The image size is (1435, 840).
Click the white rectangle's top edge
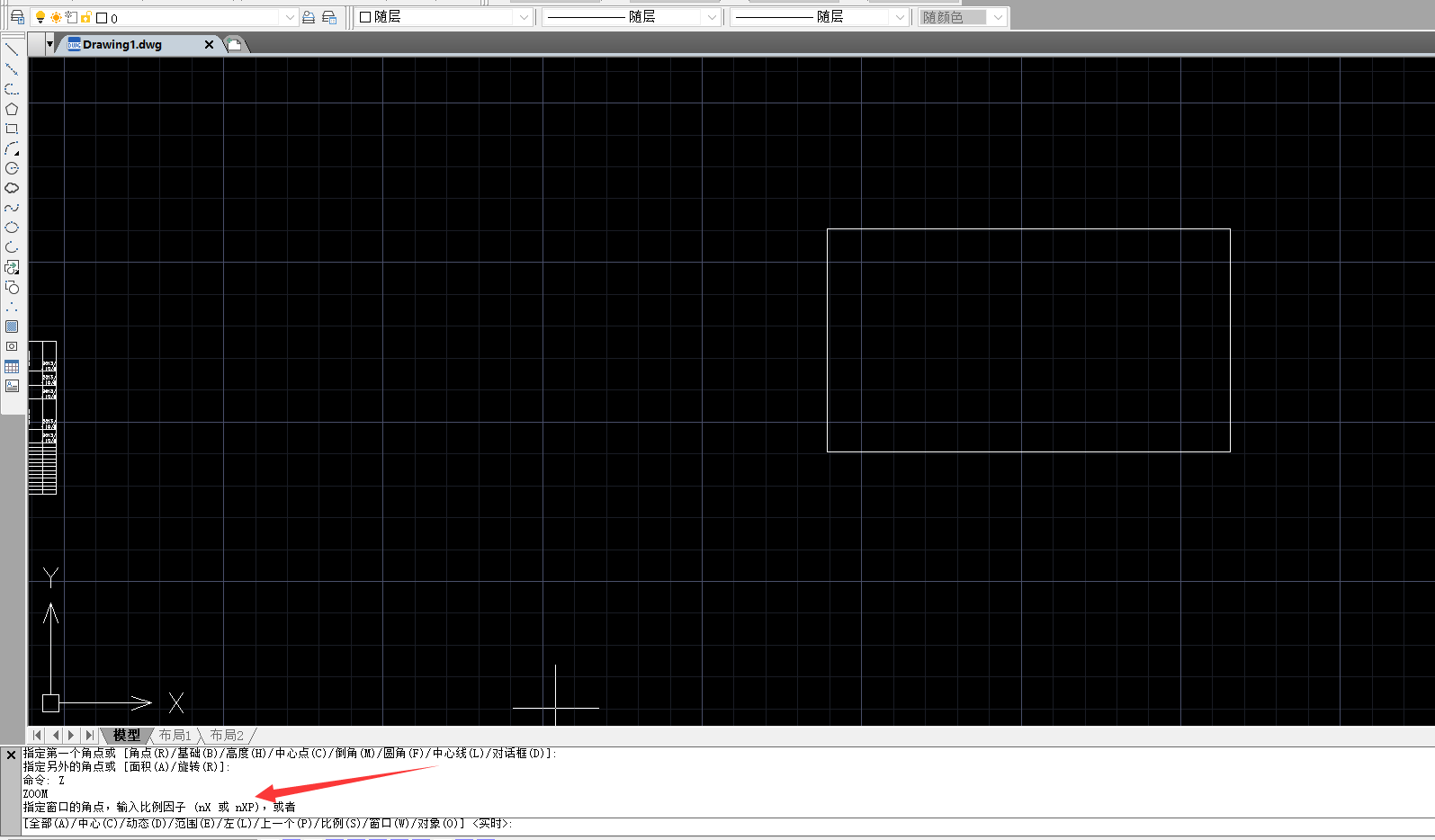(1028, 229)
